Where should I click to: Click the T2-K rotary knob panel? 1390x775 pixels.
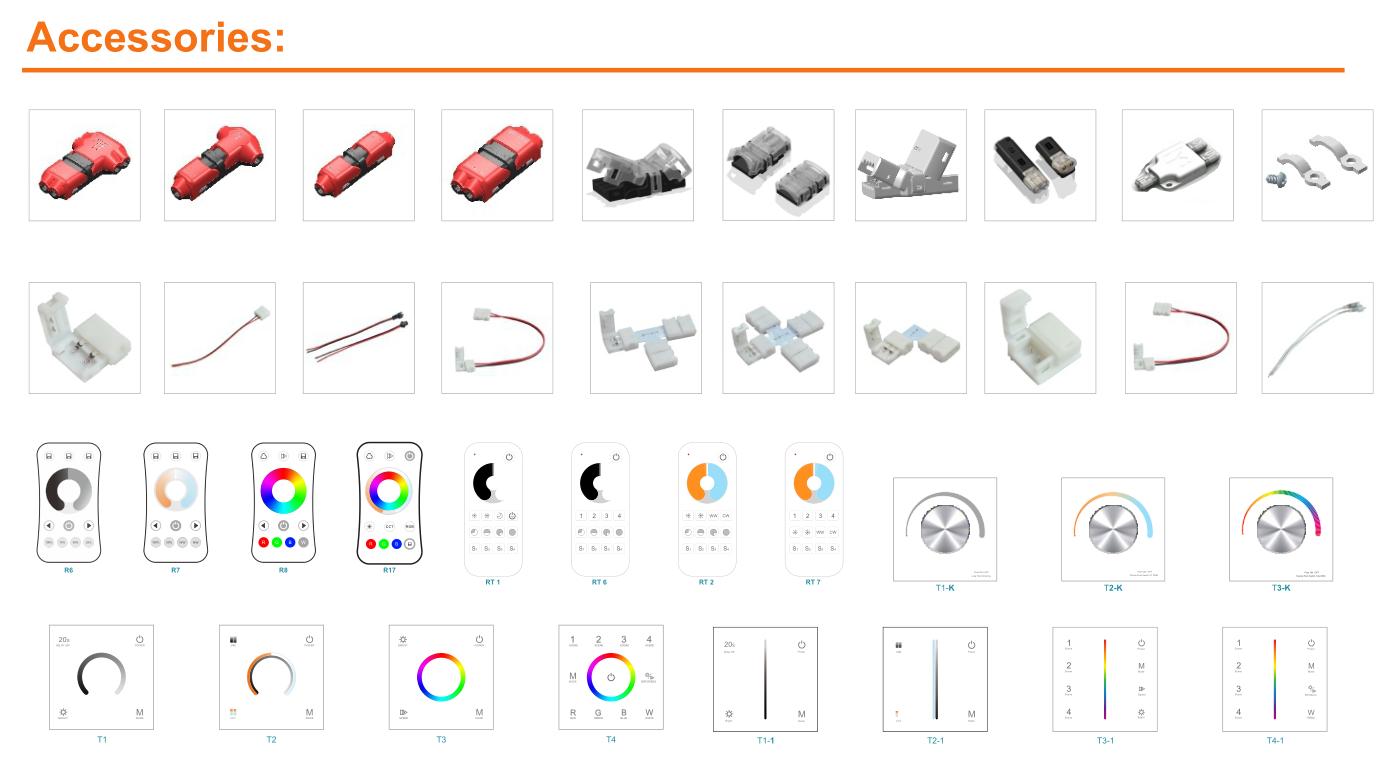(1113, 529)
